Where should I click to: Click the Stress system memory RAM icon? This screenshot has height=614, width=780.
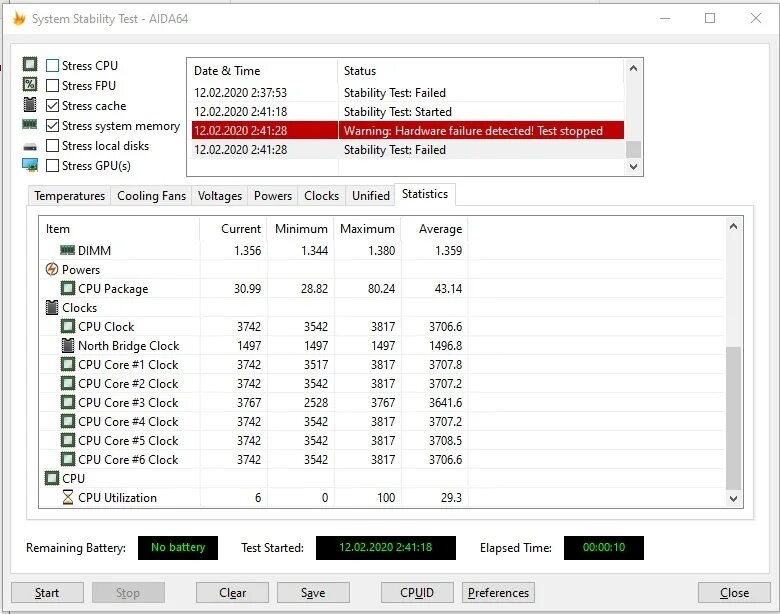point(30,124)
